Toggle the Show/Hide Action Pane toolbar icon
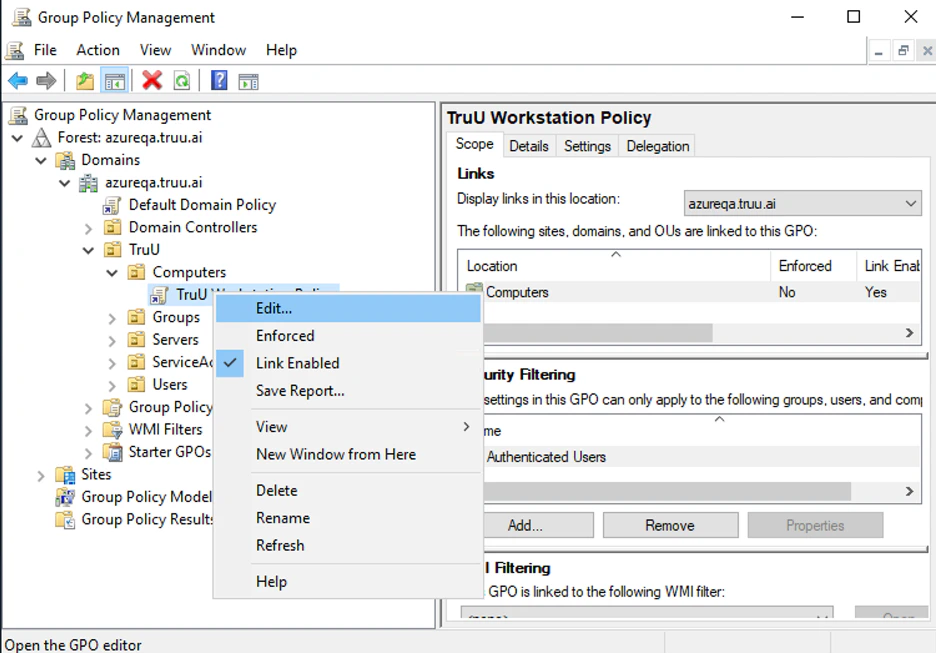Image resolution: width=936 pixels, height=654 pixels. (248, 81)
